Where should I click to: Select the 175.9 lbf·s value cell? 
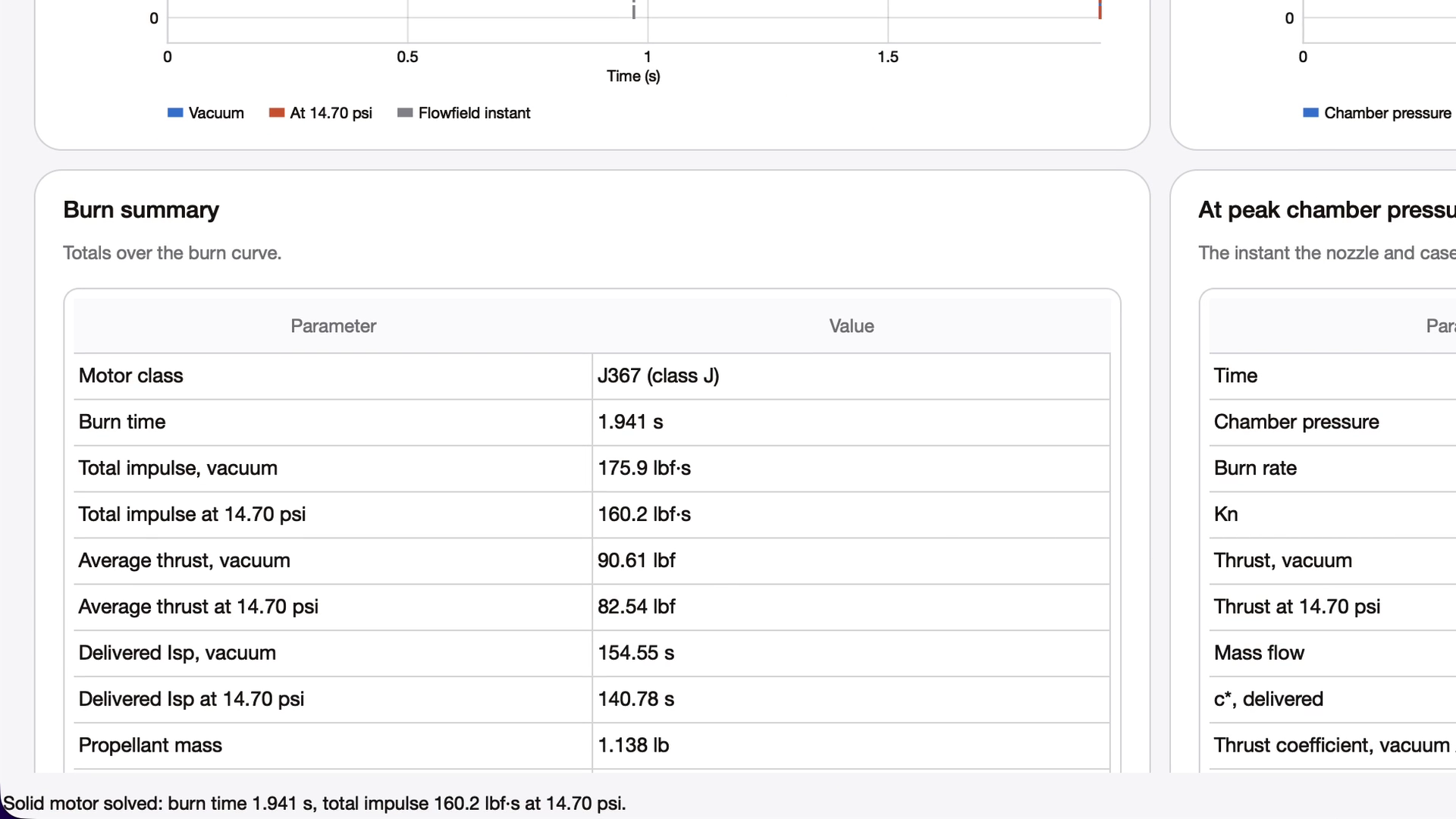(851, 469)
